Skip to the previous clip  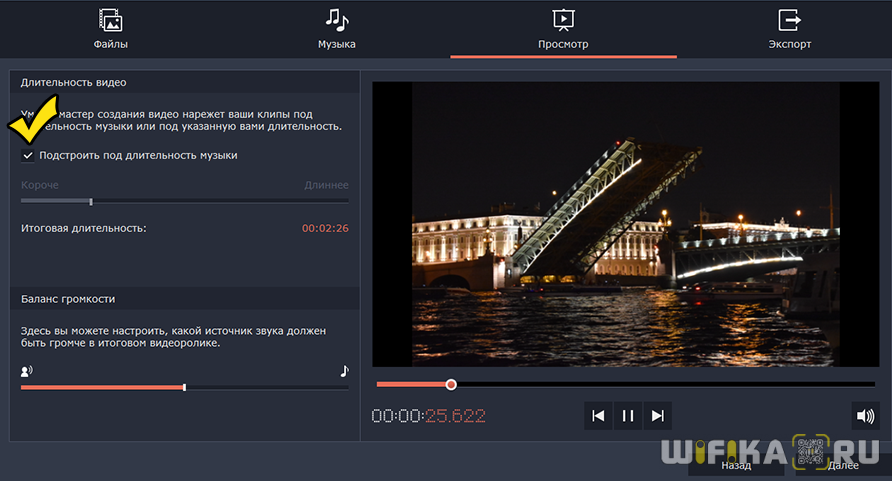[598, 416]
